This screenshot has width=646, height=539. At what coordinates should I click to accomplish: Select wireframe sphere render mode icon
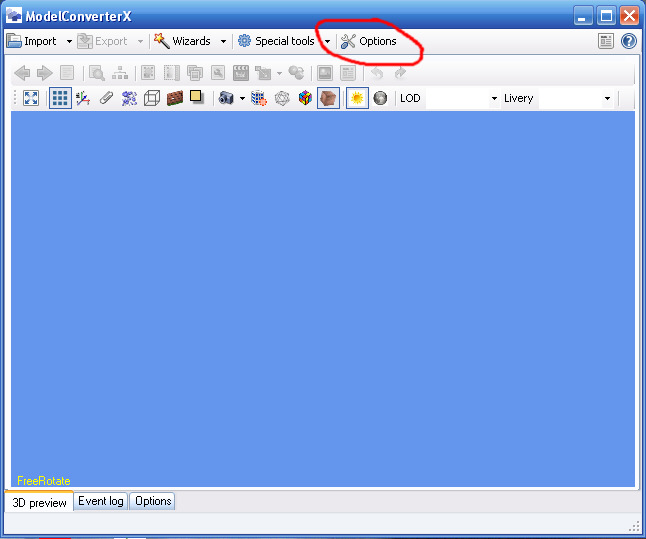coord(282,98)
